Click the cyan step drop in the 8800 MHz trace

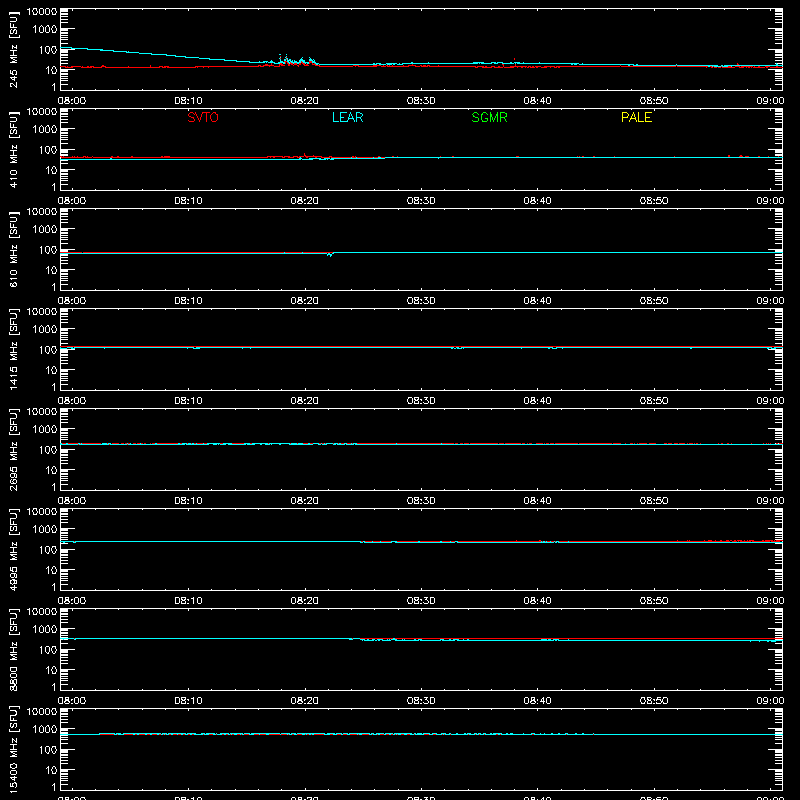coord(360,639)
